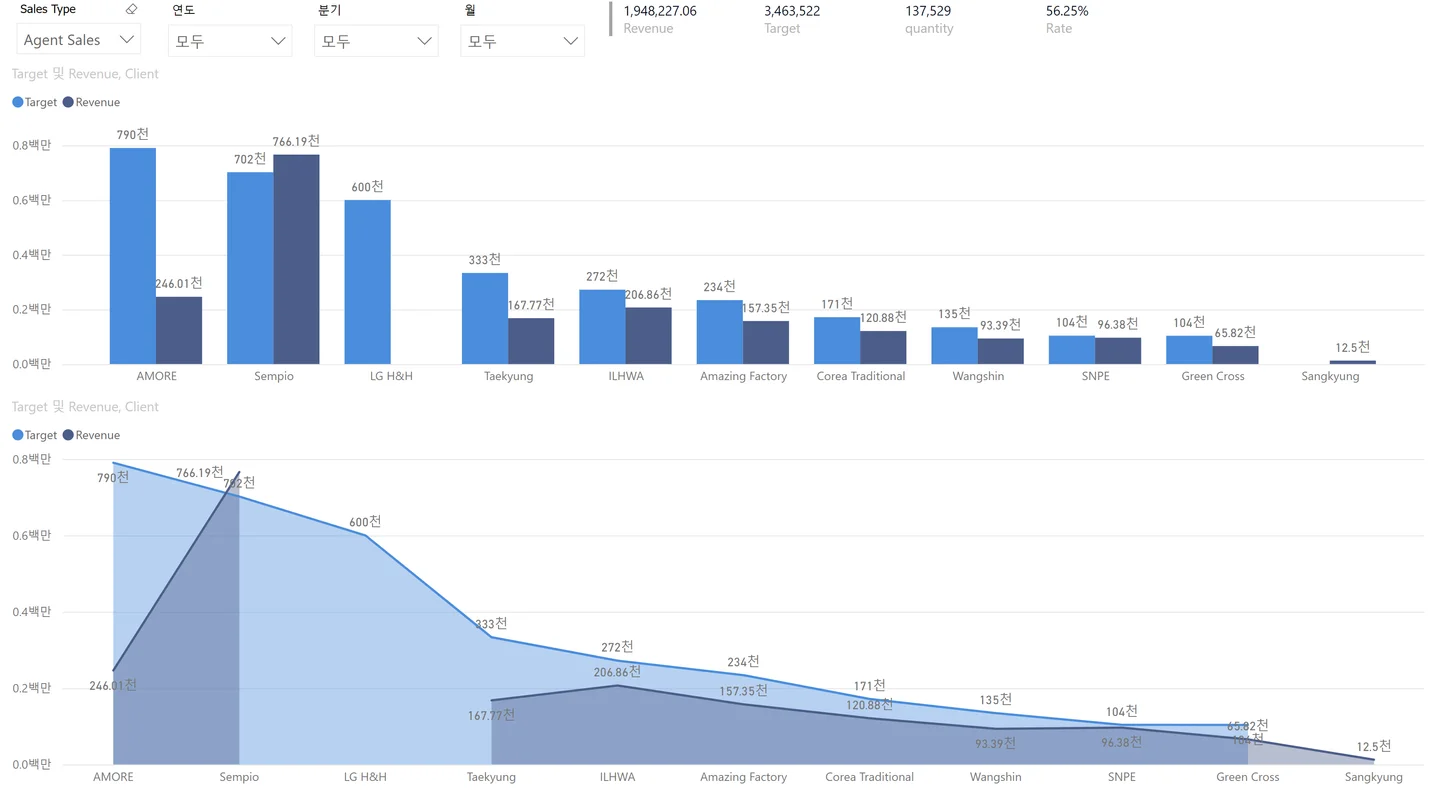The image size is (1430, 791).
Task: Click the ILHWA Revenue bar 206.86천
Action: click(x=649, y=336)
